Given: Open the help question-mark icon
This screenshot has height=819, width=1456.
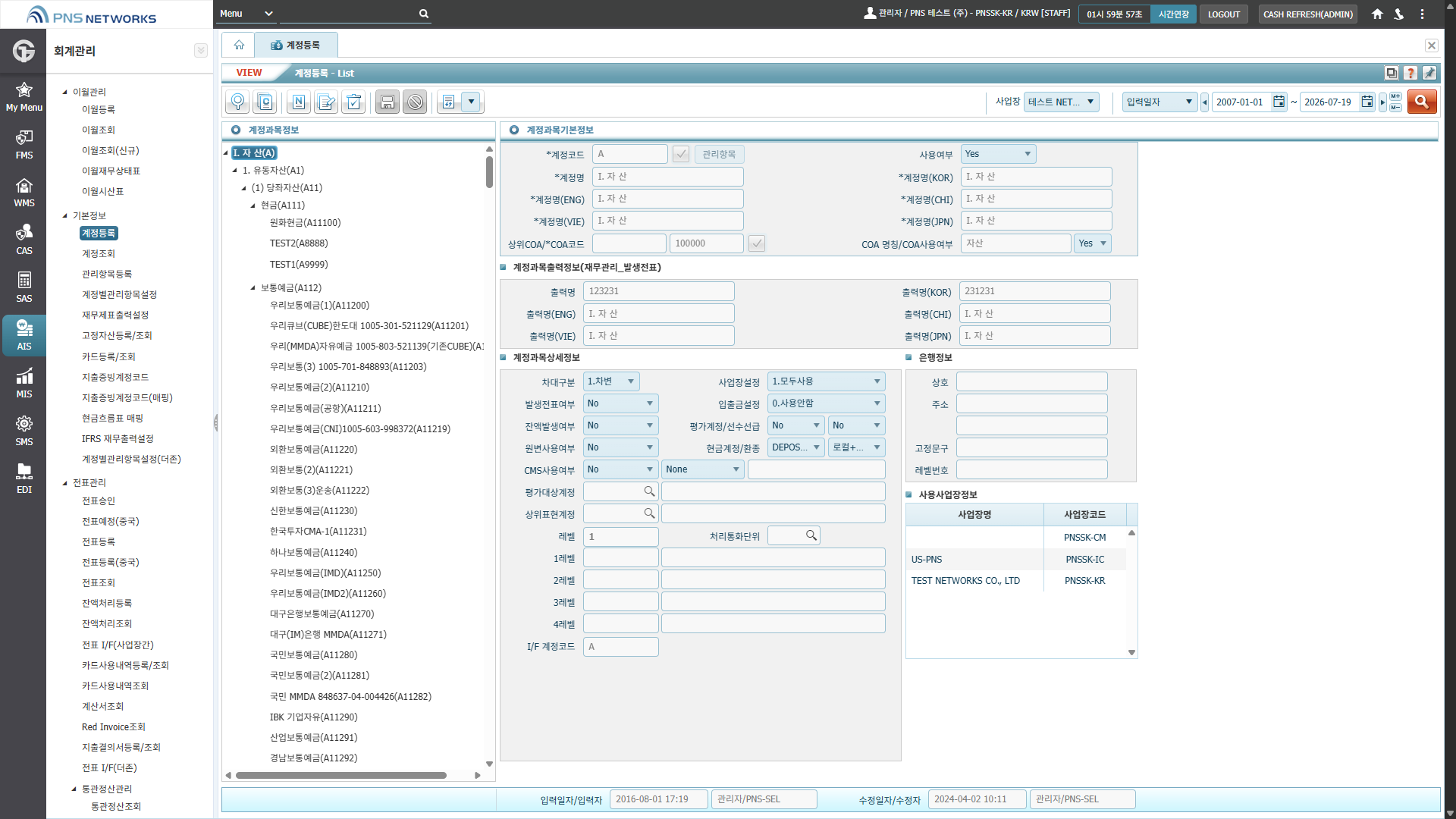Looking at the screenshot, I should pyautogui.click(x=1410, y=73).
